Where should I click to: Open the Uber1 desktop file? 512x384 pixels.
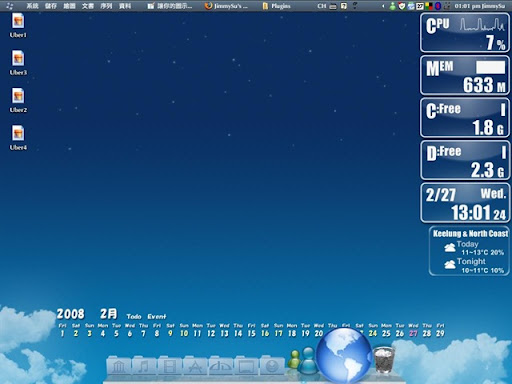coord(18,25)
